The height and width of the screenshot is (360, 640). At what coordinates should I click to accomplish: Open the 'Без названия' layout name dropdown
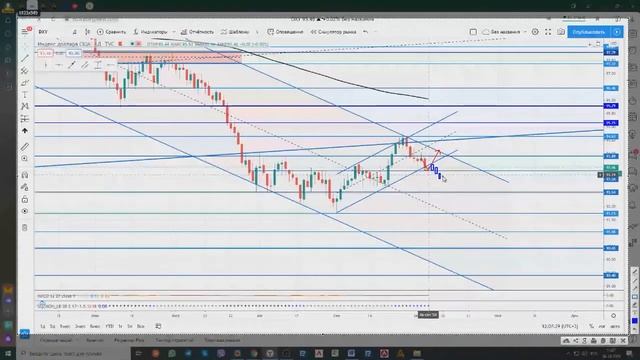(504, 32)
